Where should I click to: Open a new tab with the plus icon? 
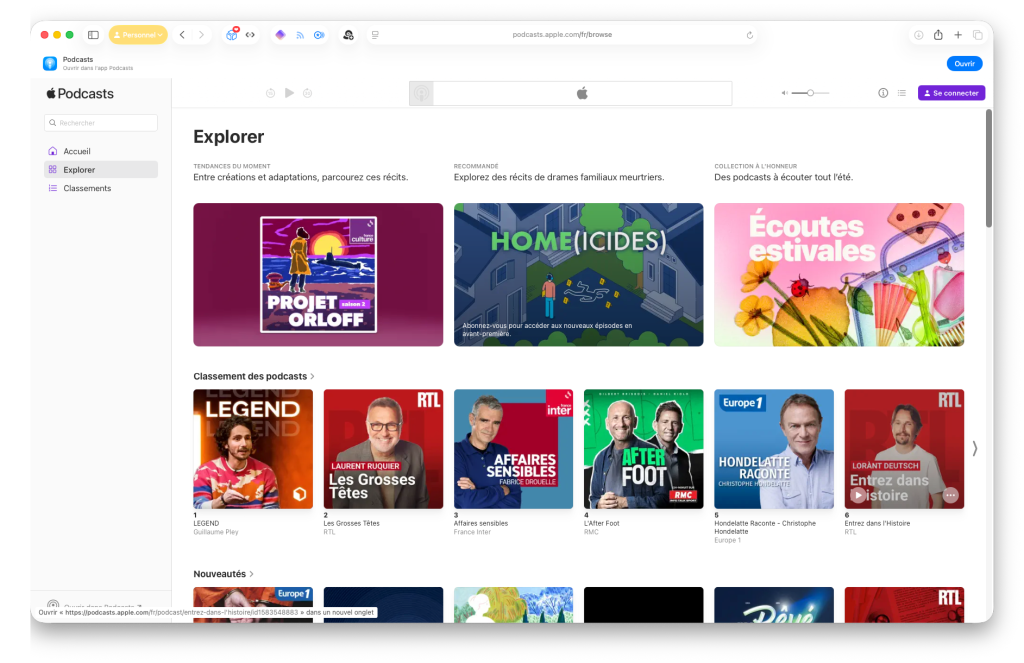pyautogui.click(x=958, y=35)
